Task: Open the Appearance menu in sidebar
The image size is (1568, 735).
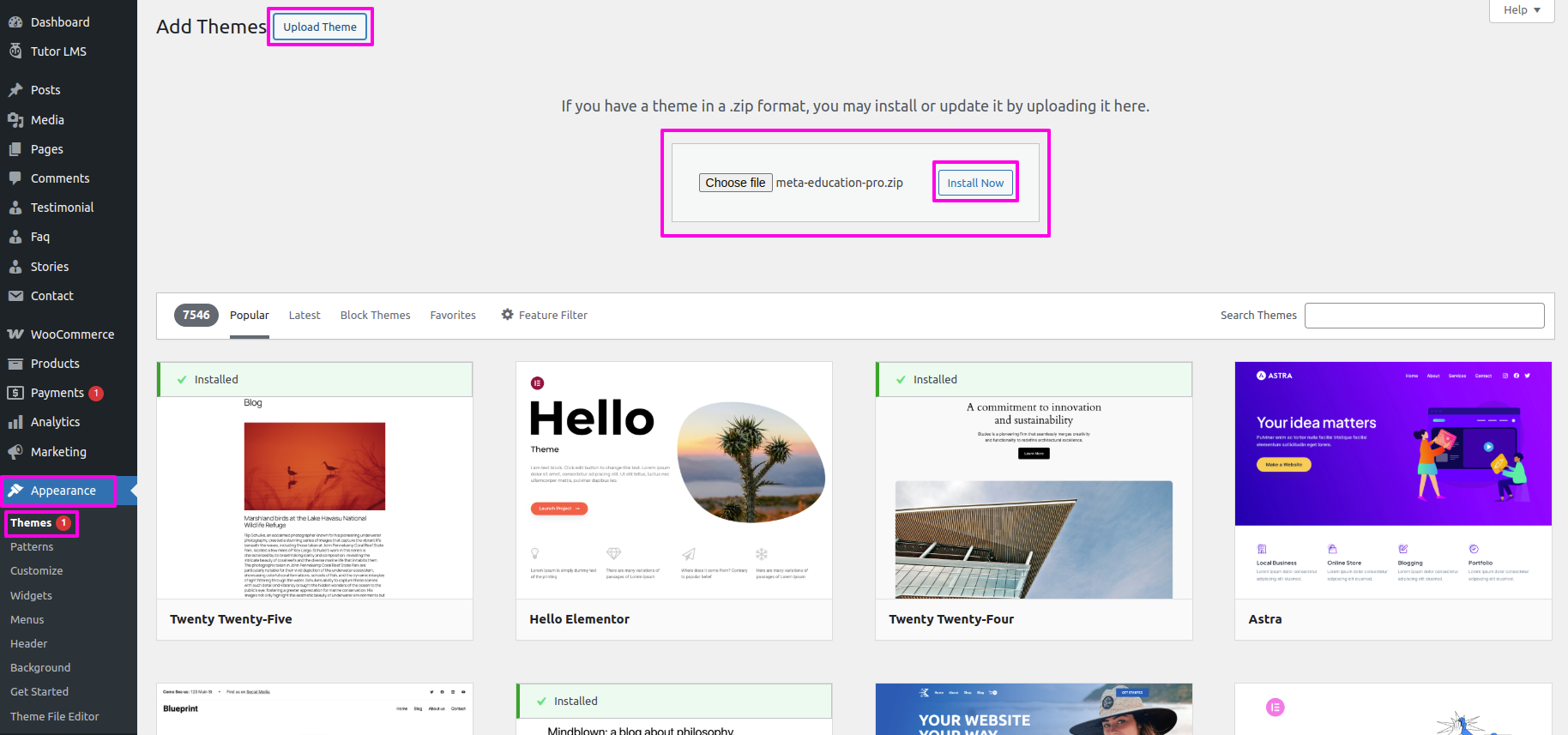Action: click(x=63, y=491)
